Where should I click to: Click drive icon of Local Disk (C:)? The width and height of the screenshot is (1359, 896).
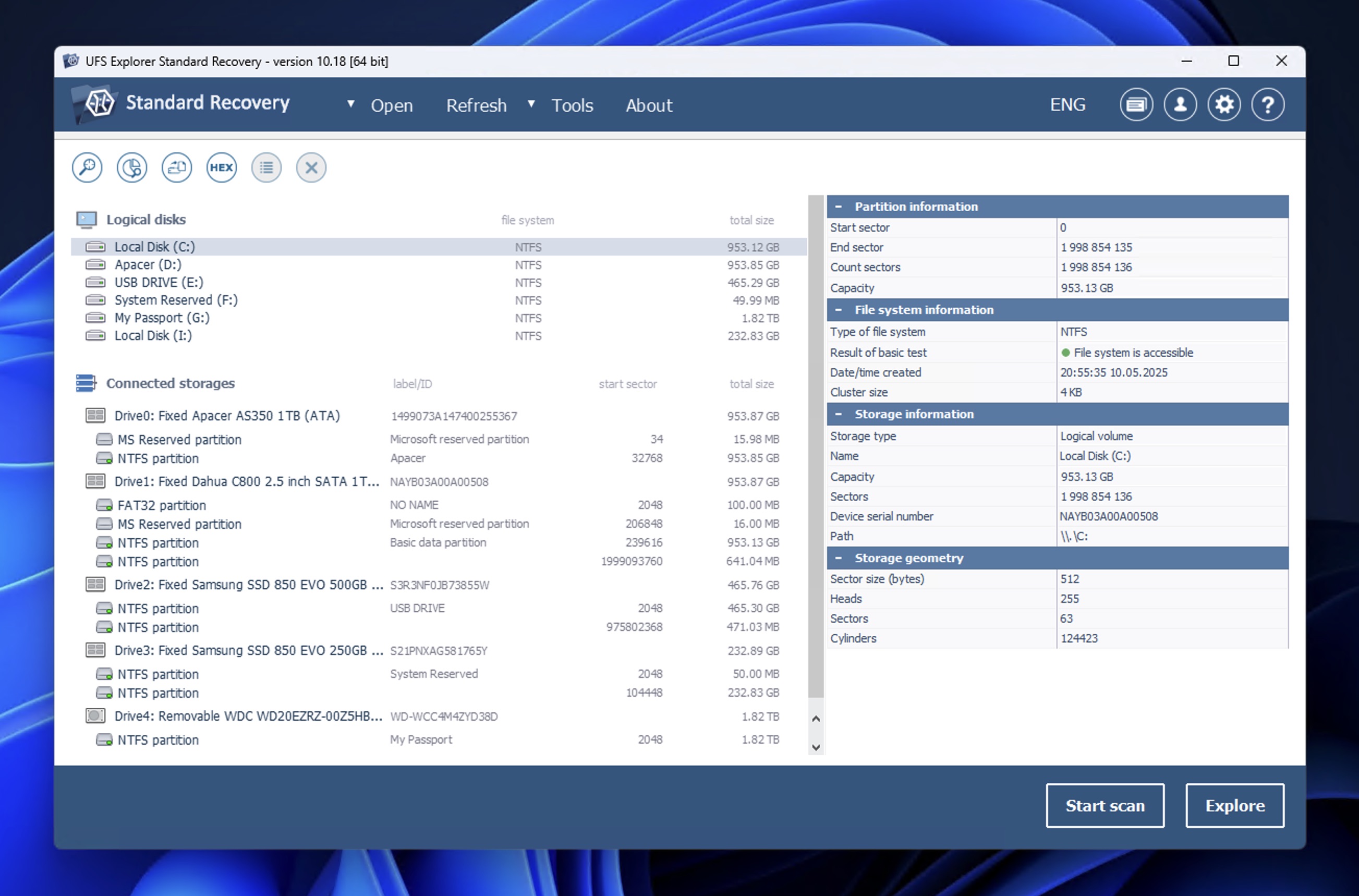pos(95,247)
